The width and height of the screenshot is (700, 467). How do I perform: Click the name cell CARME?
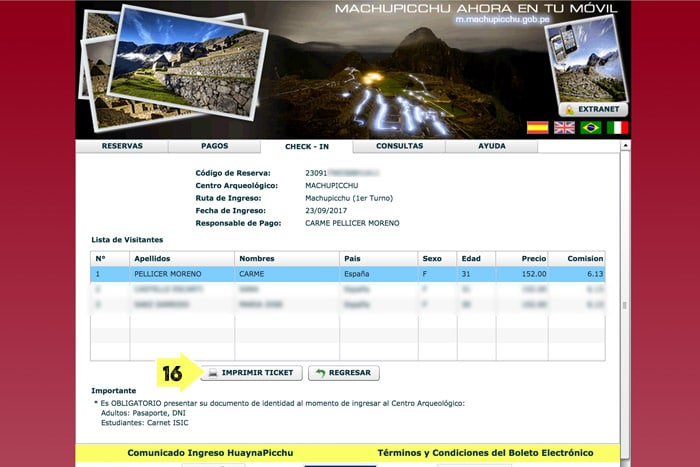click(287, 274)
